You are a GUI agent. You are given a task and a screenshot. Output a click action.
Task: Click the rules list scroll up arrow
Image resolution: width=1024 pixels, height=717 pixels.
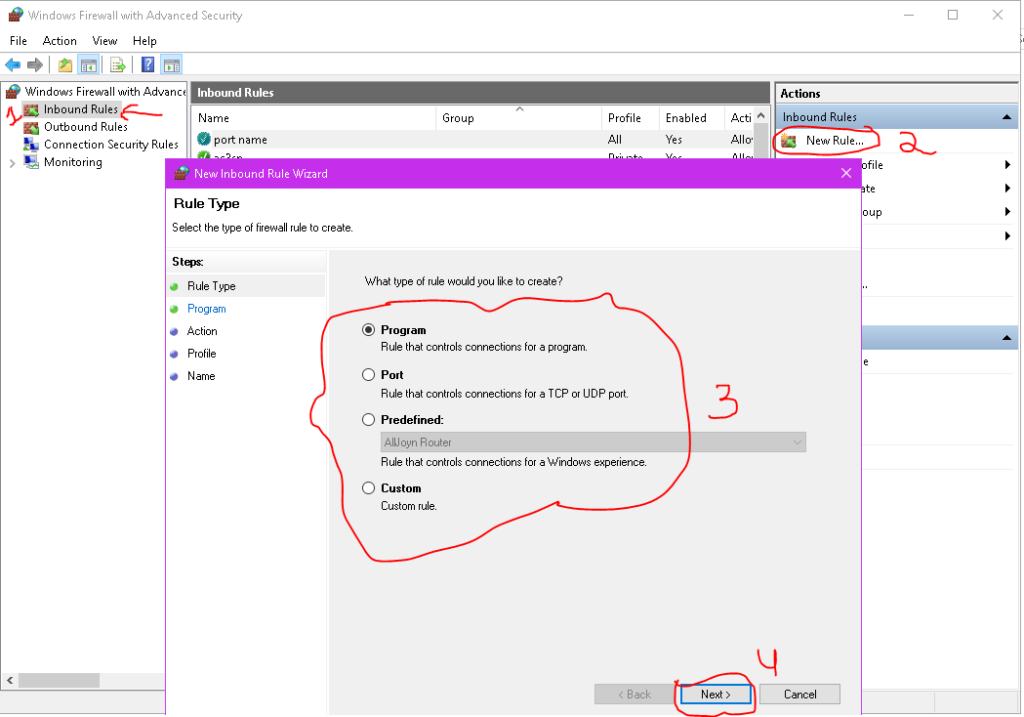[x=761, y=116]
